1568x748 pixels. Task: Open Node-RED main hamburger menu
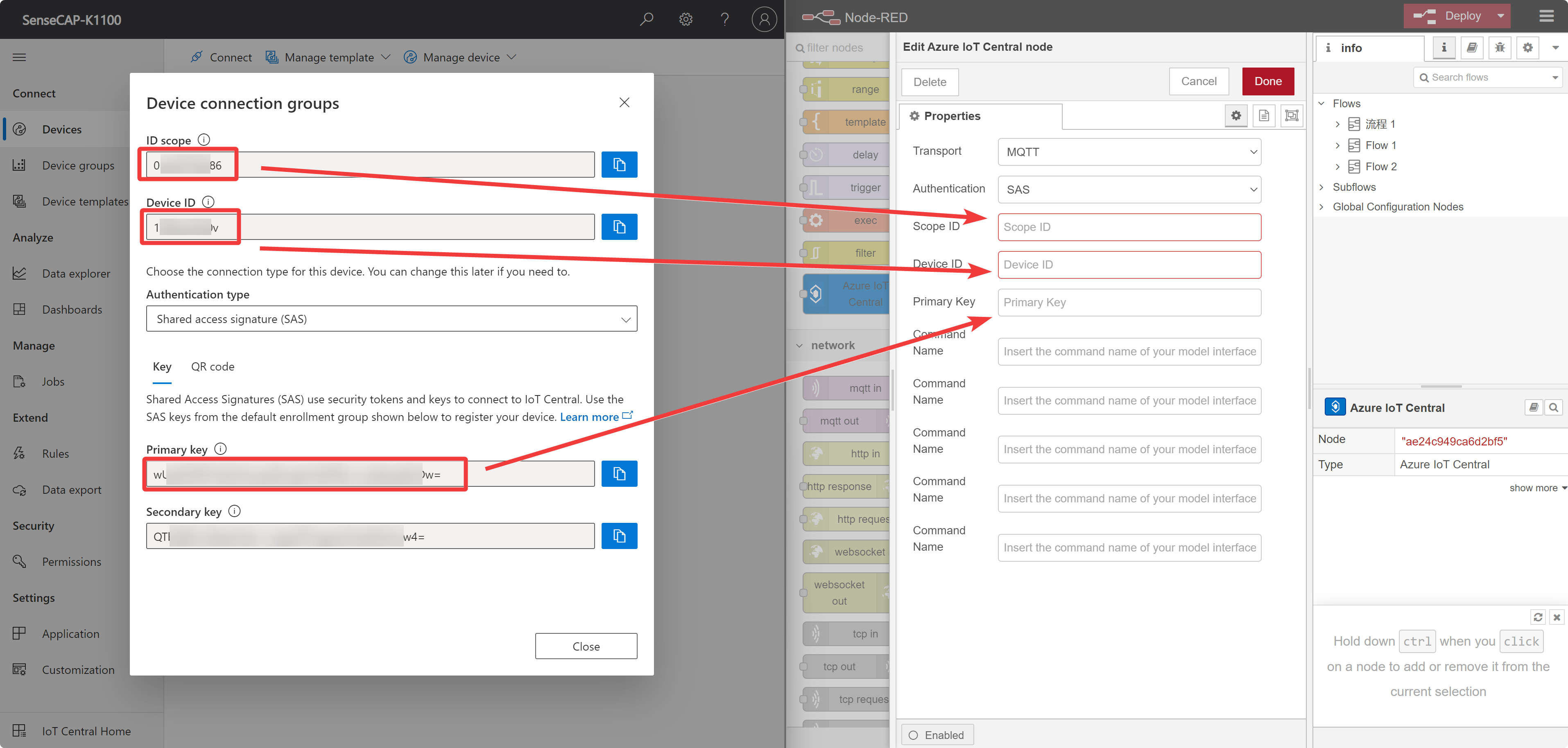(x=1546, y=16)
